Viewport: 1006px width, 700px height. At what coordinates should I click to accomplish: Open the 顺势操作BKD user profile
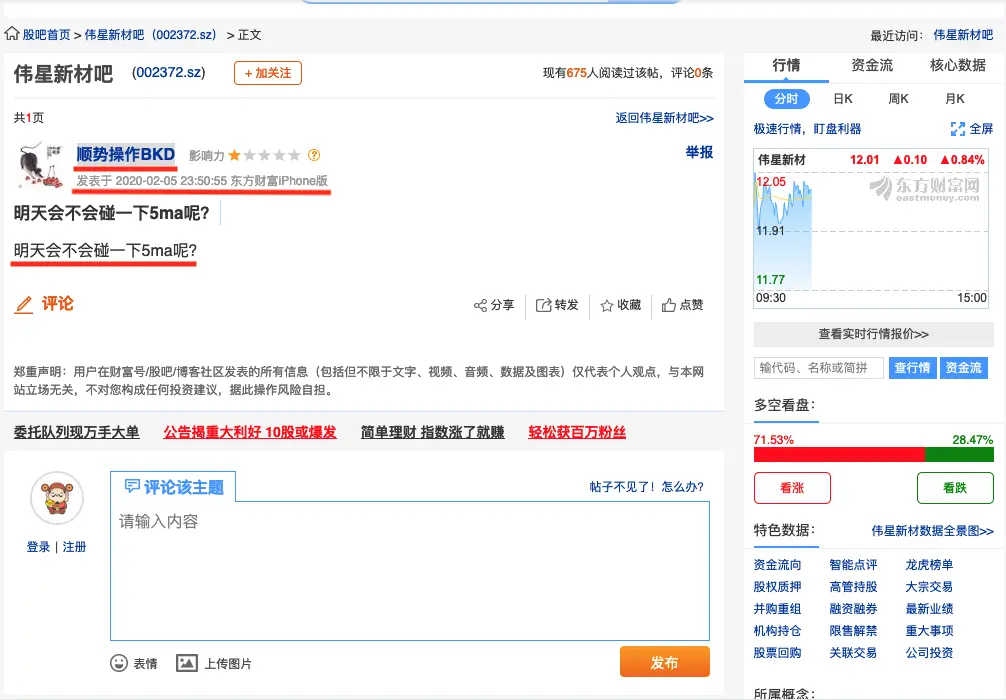click(x=126, y=155)
